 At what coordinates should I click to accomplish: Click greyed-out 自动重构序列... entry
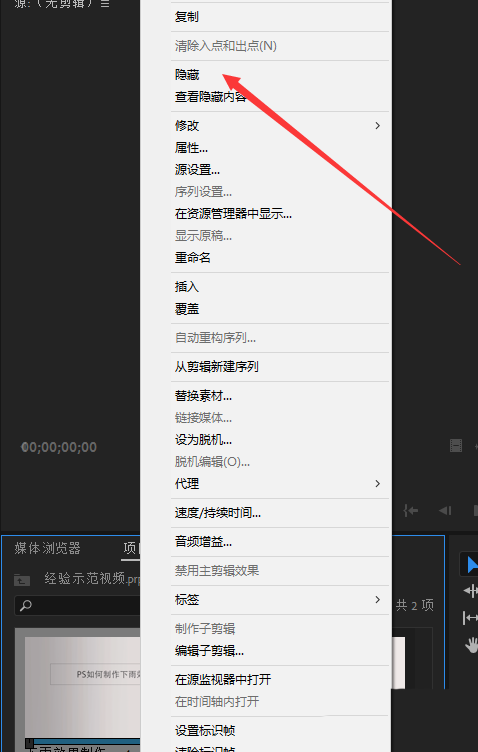(x=215, y=338)
